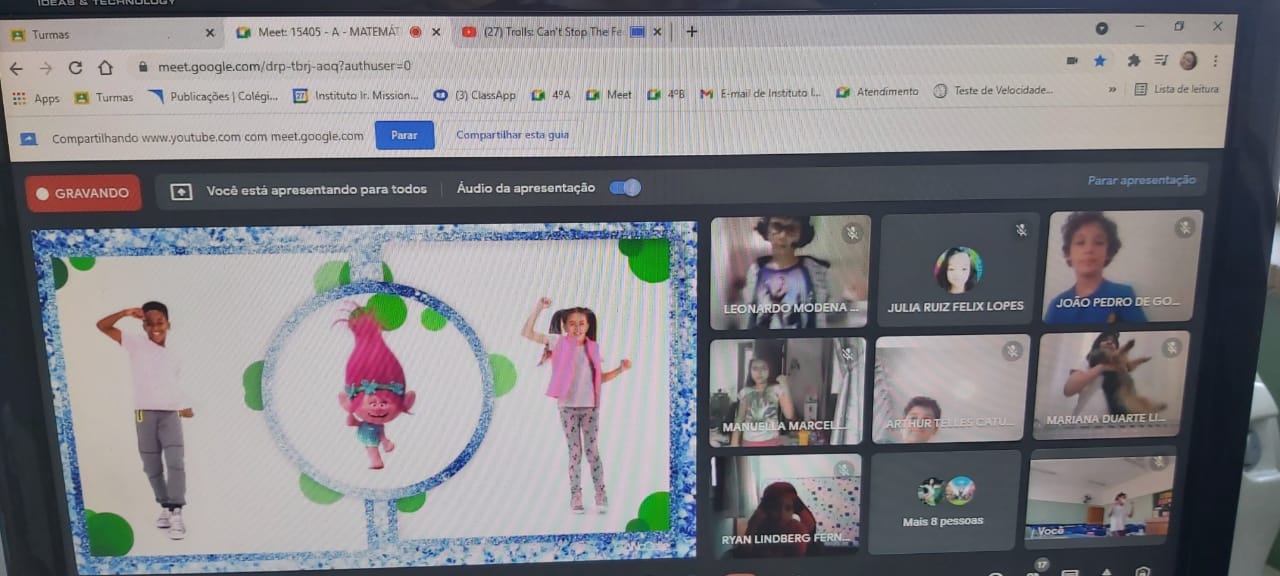This screenshot has width=1280, height=576.
Task: Click Compartilhar esta guia button
Action: (512, 135)
